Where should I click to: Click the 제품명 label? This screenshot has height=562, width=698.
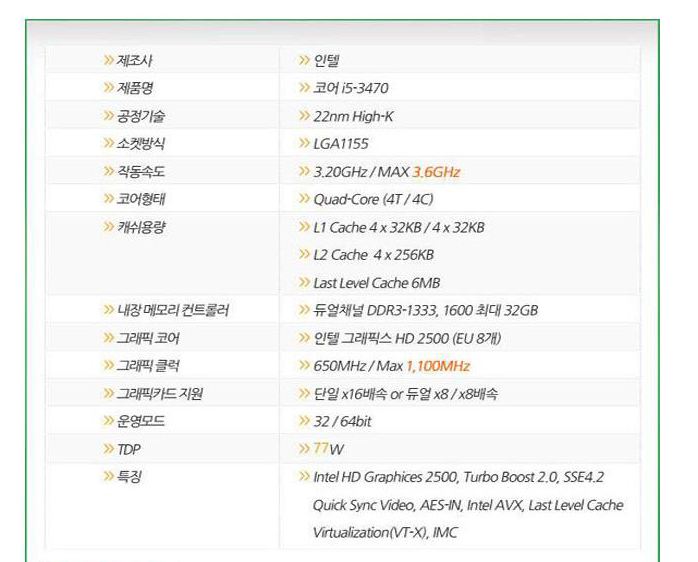[135, 88]
